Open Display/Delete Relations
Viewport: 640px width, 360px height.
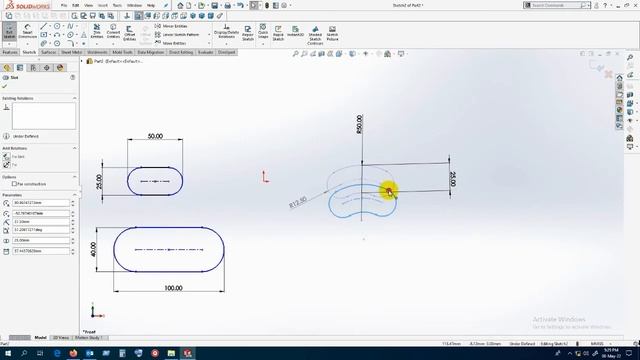pos(227,32)
